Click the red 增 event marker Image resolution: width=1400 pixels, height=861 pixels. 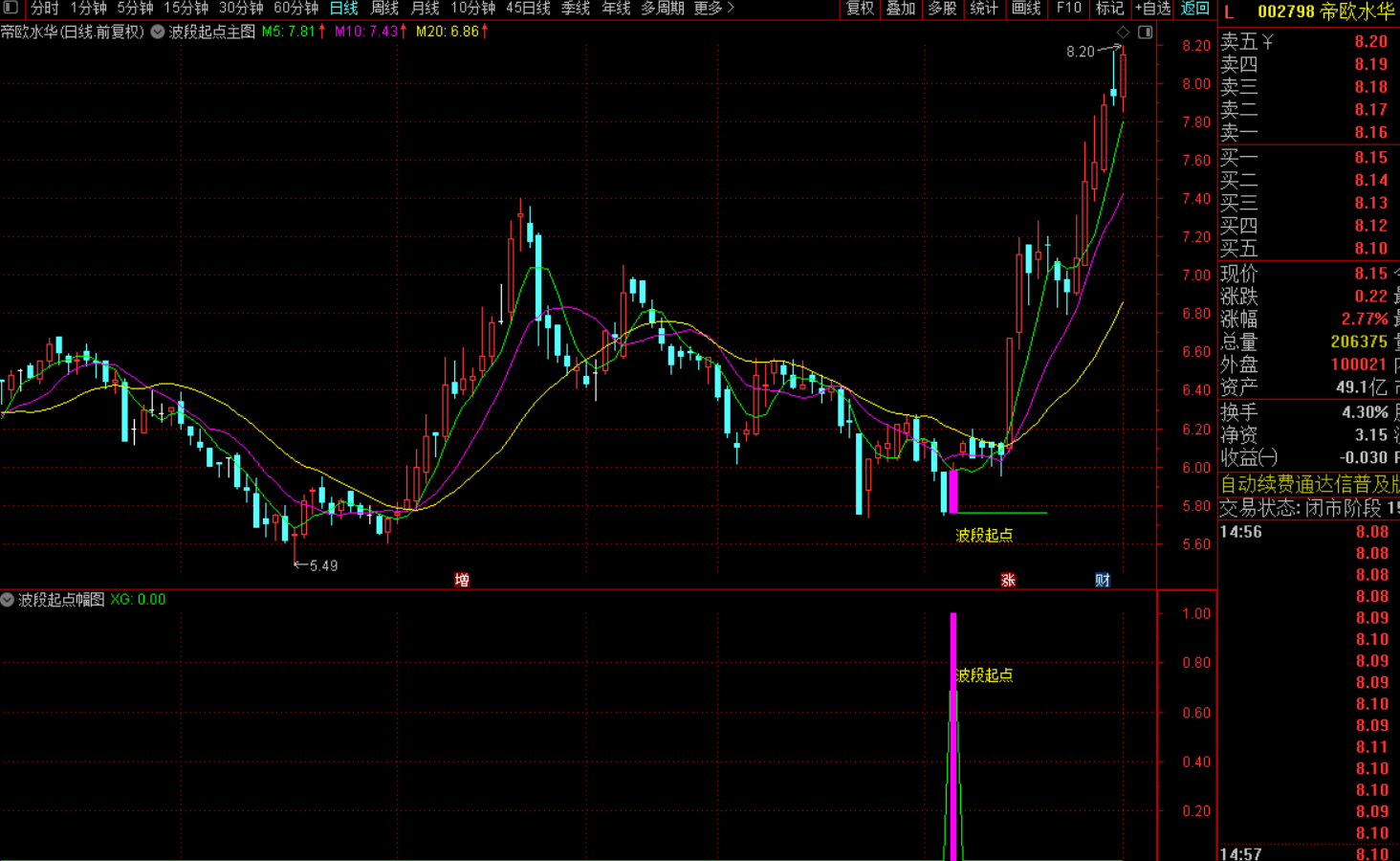[462, 580]
